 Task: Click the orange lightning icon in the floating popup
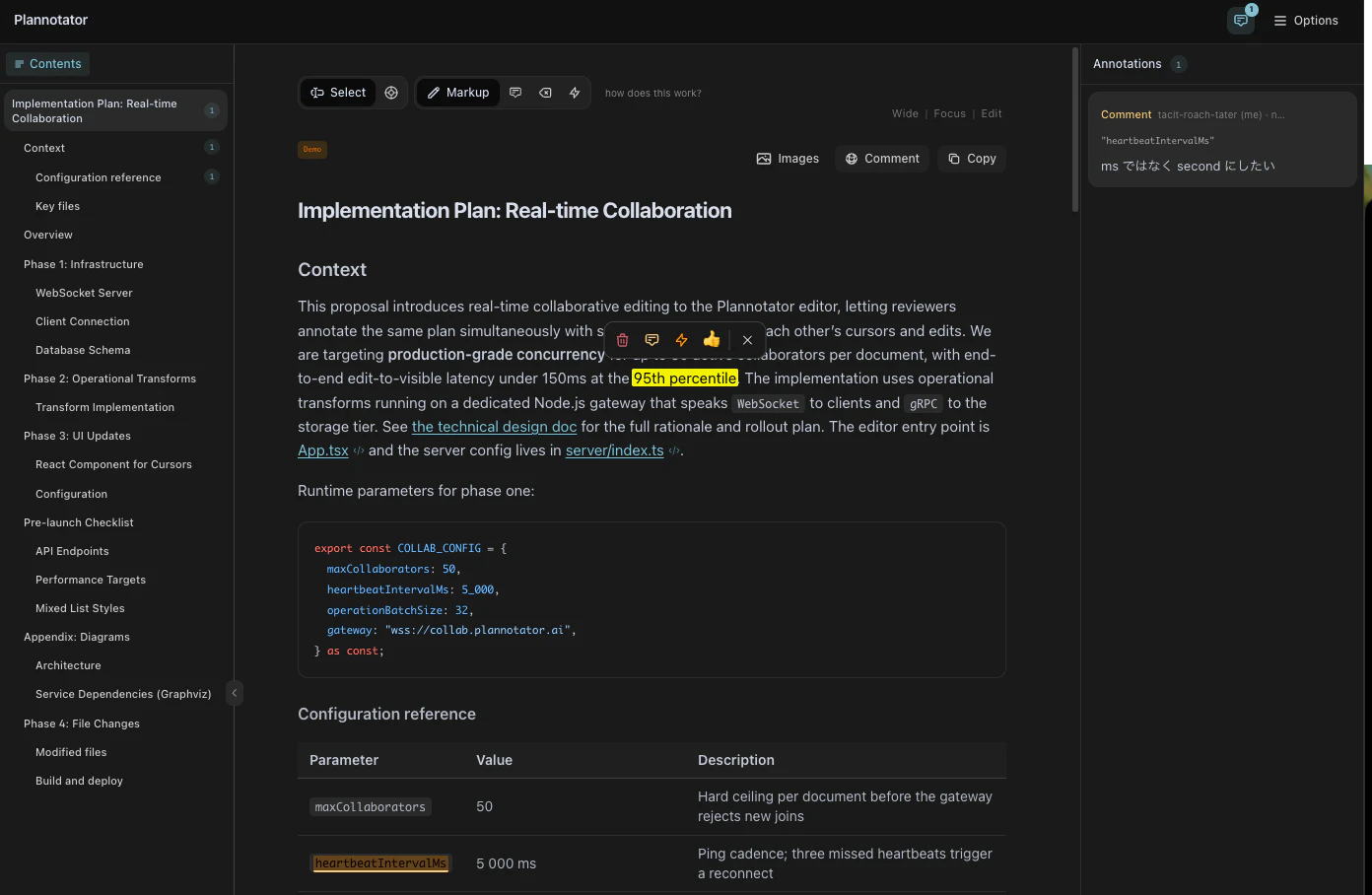(681, 340)
